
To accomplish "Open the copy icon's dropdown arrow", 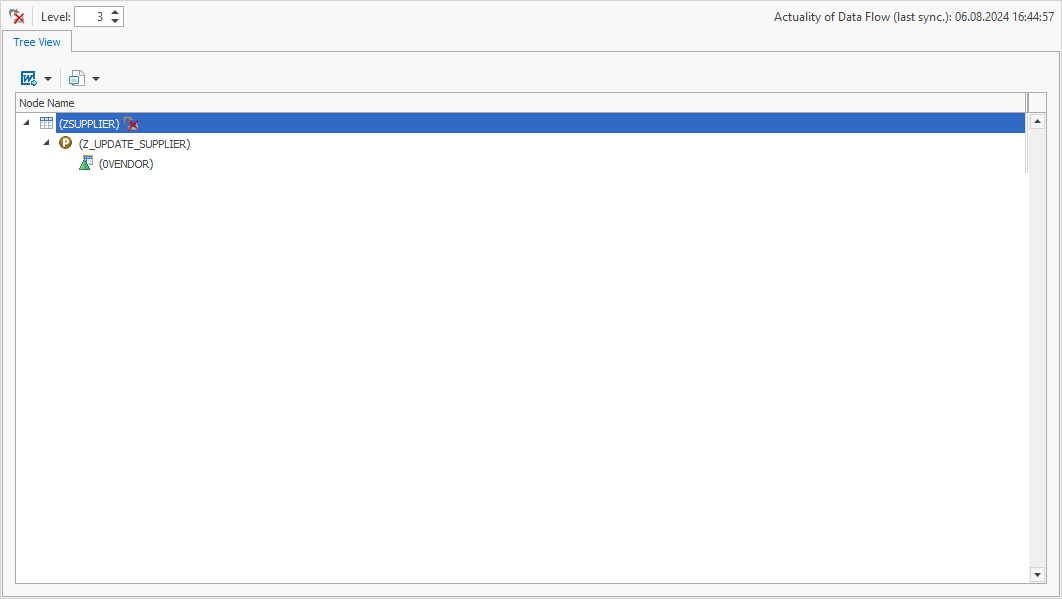I will pyautogui.click(x=96, y=78).
